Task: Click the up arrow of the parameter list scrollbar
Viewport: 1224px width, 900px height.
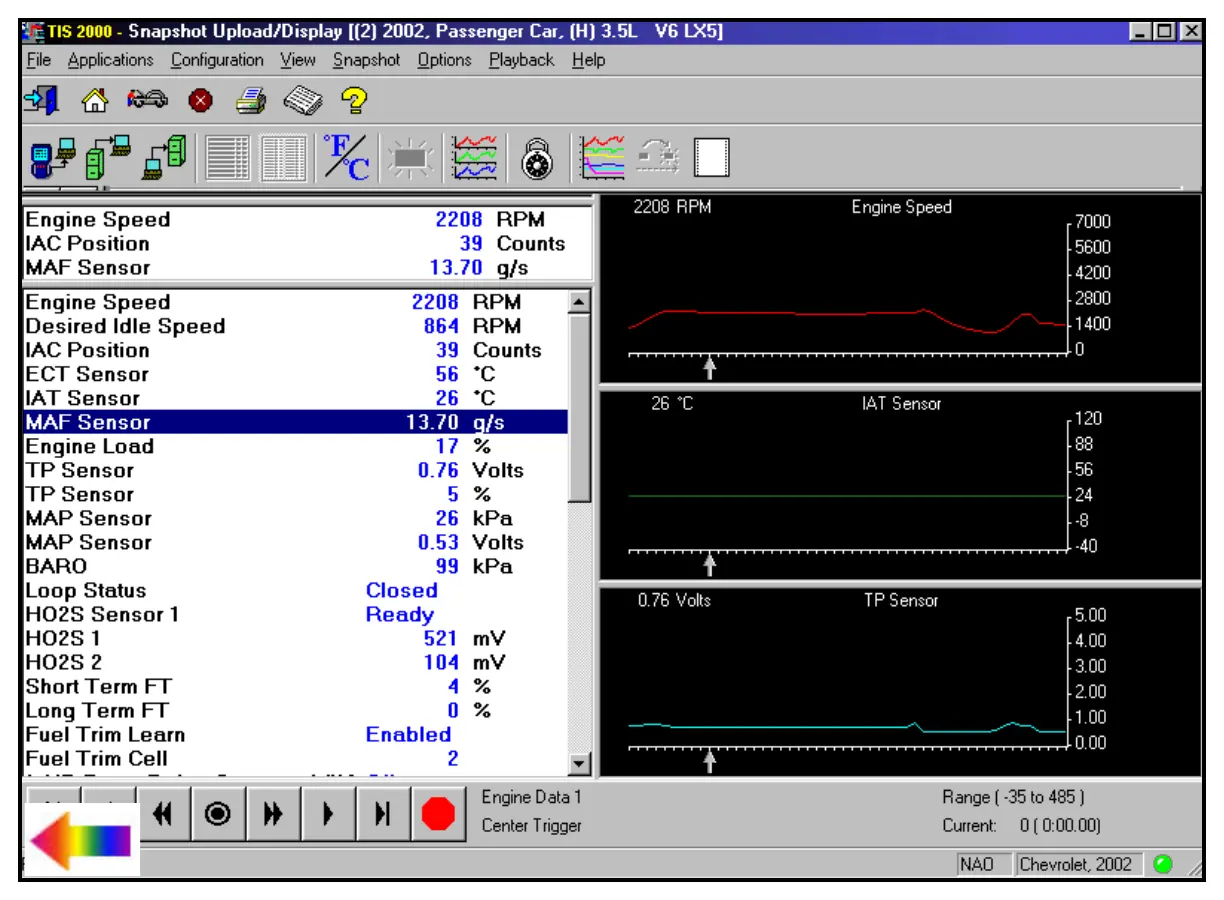Action: click(x=579, y=301)
